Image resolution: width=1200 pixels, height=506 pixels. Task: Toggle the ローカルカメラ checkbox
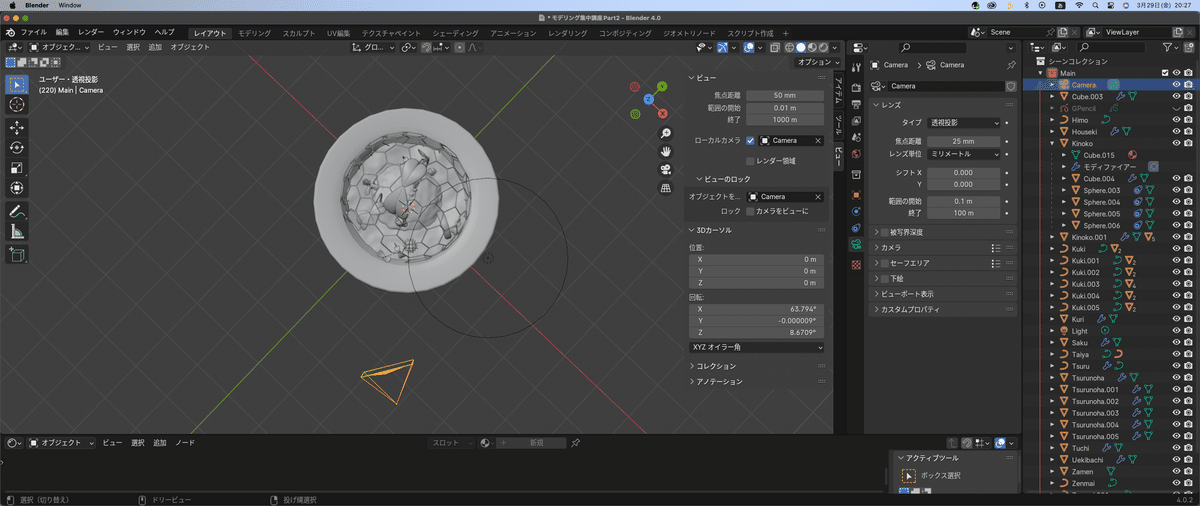tap(750, 141)
